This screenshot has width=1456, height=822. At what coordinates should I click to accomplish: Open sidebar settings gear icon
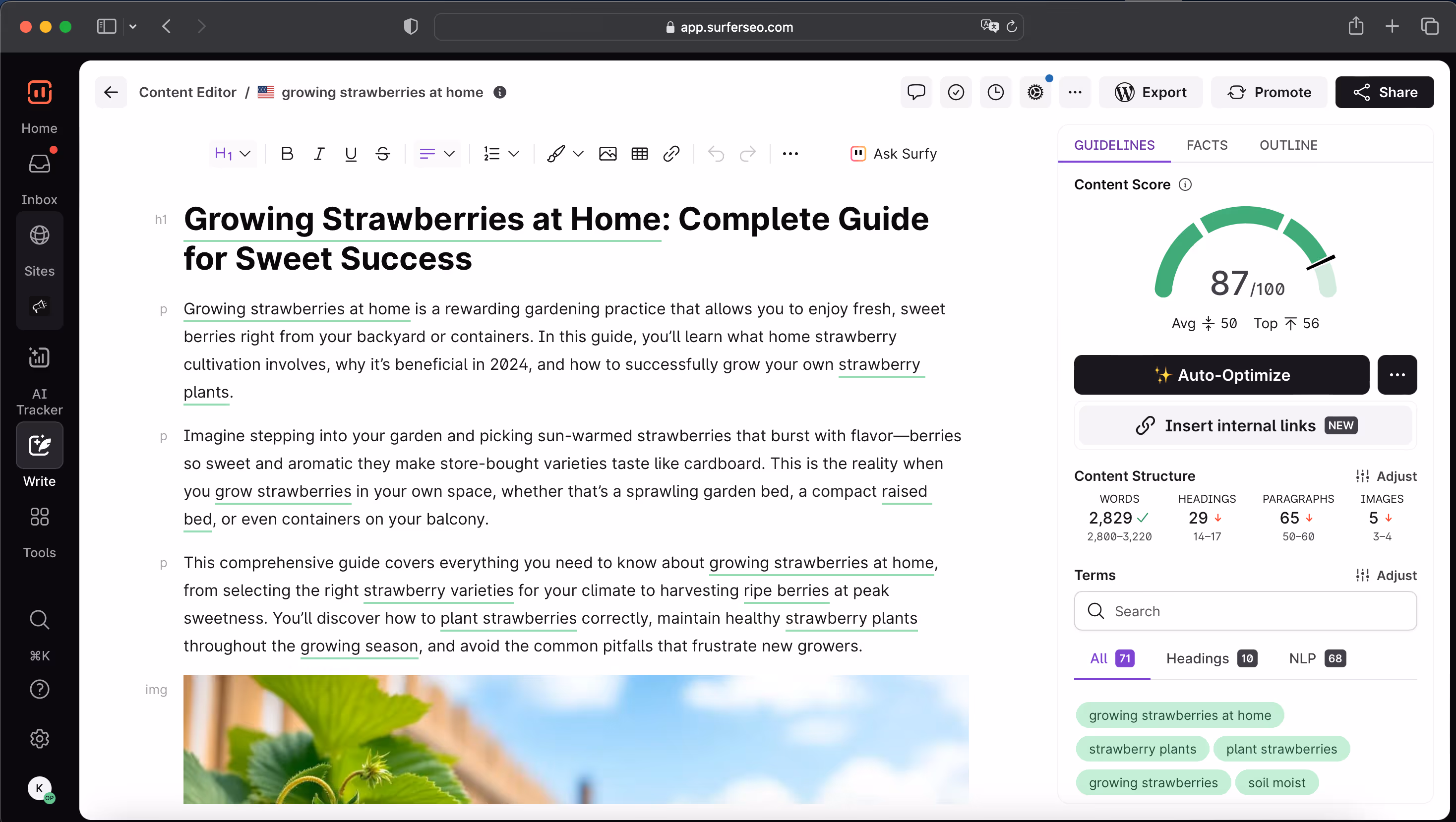coord(40,738)
